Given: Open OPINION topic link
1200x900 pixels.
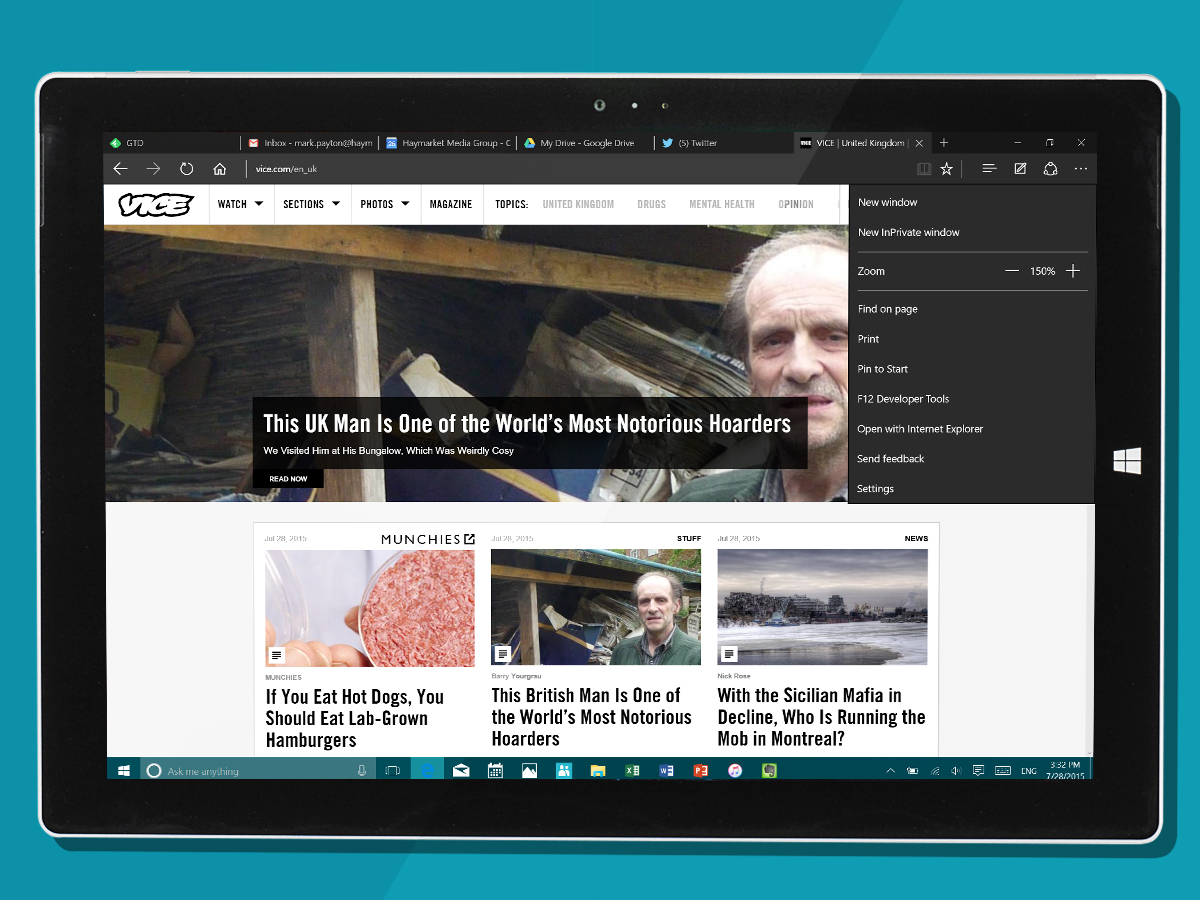Looking at the screenshot, I should click(796, 204).
